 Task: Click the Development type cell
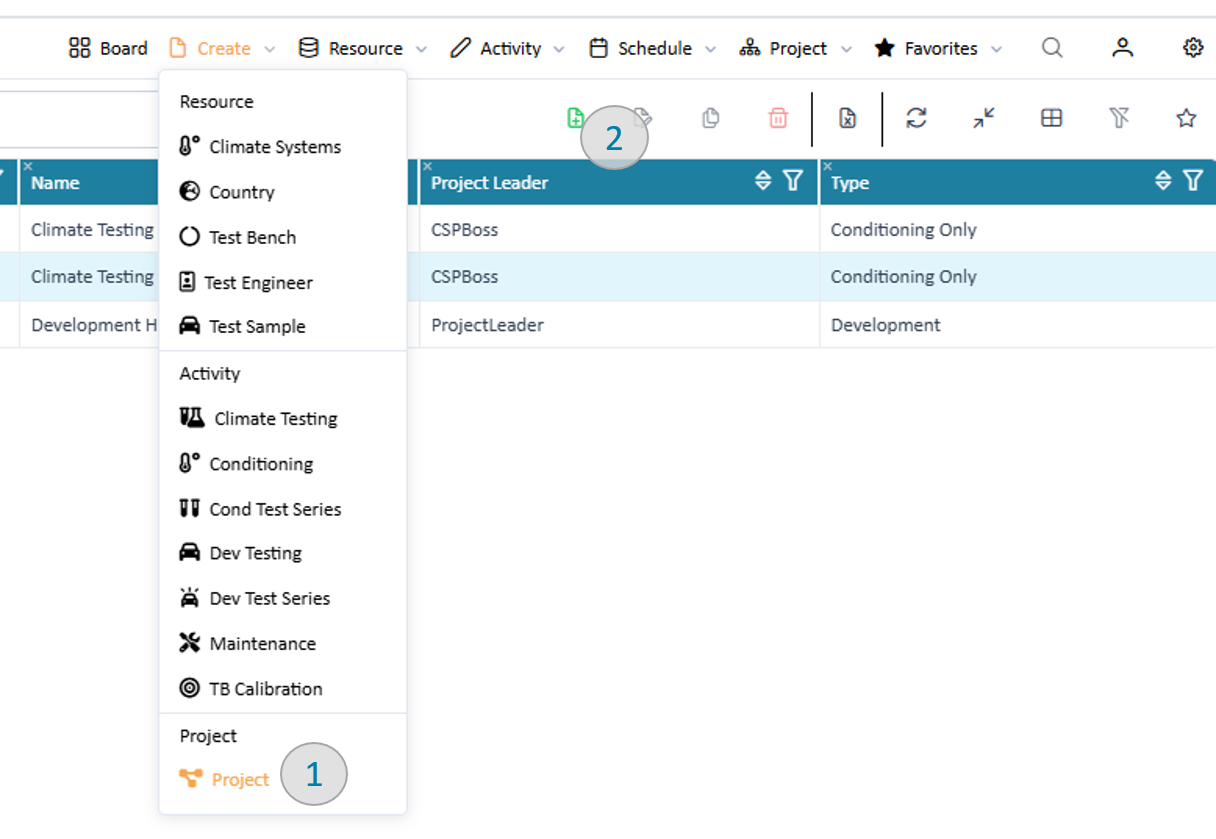click(x=1018, y=325)
